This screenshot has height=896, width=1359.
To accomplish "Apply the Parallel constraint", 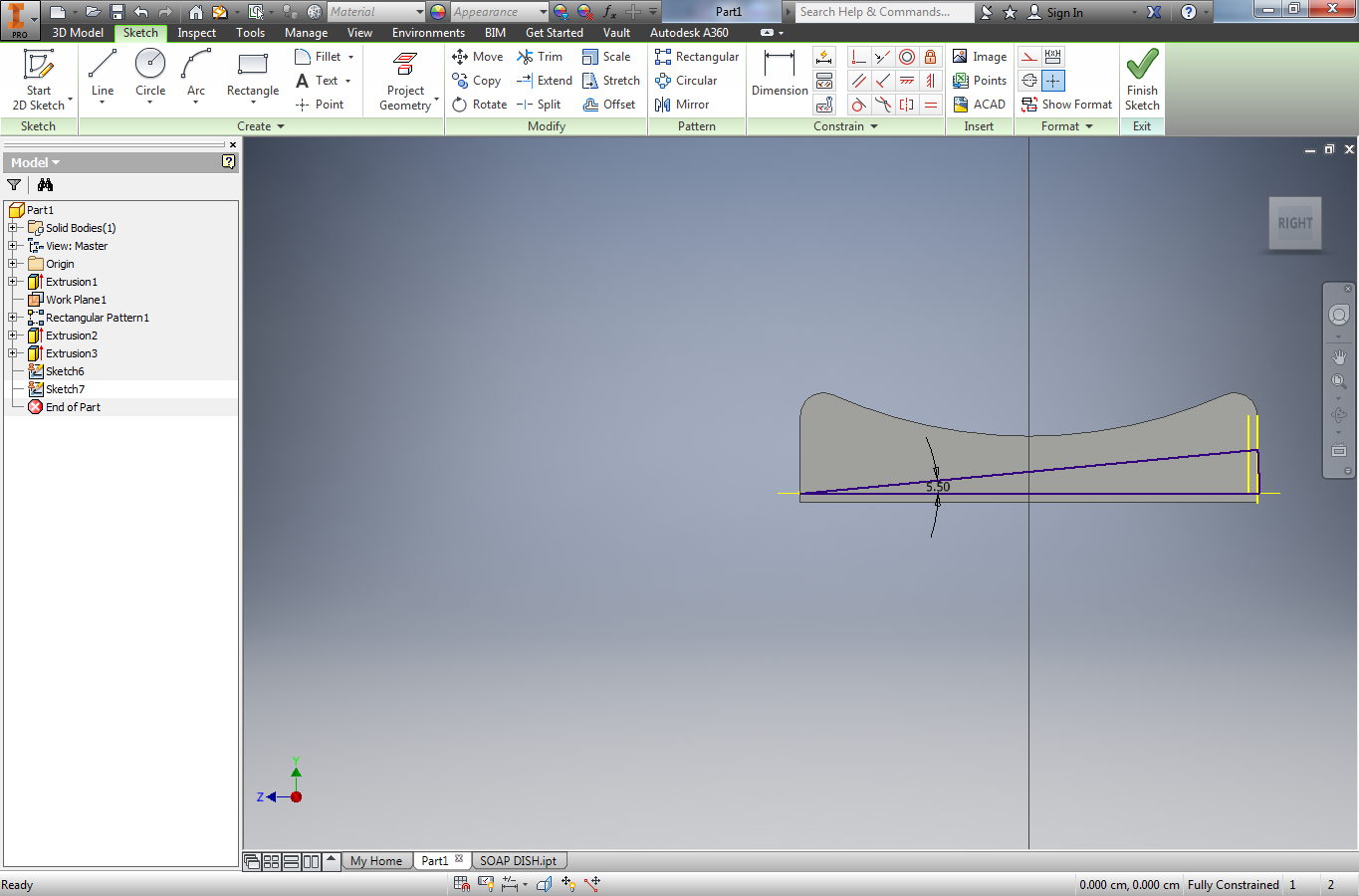I will click(858, 81).
